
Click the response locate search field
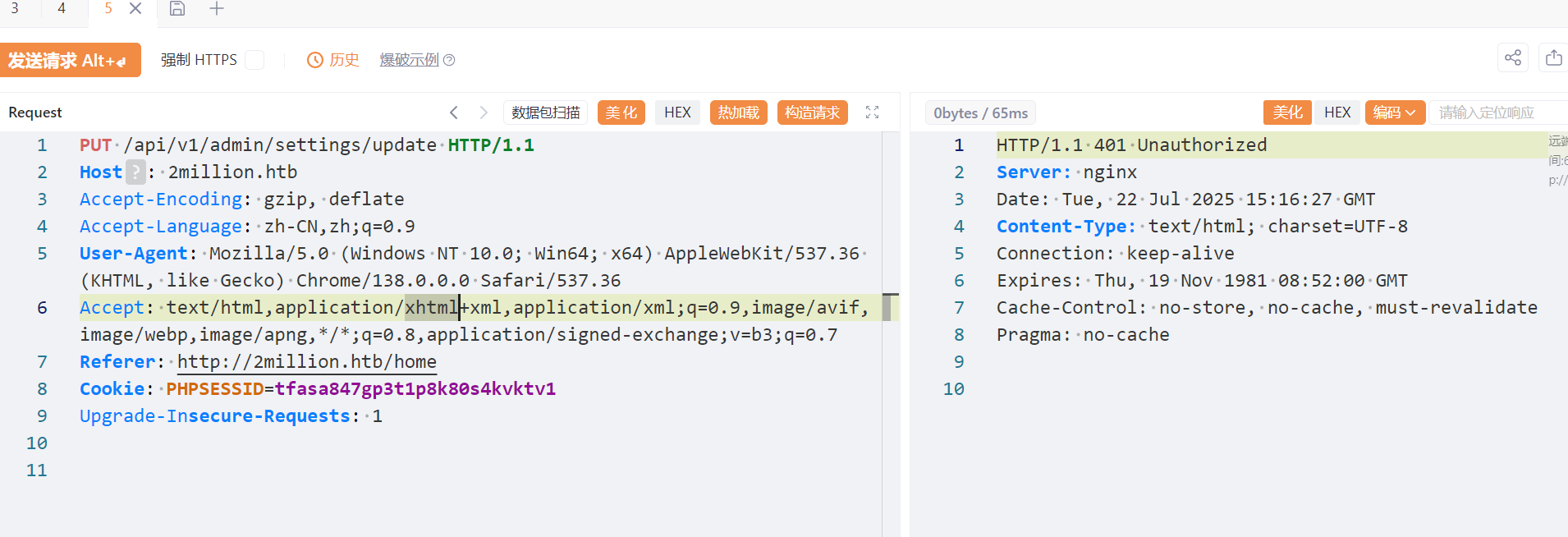[1494, 112]
